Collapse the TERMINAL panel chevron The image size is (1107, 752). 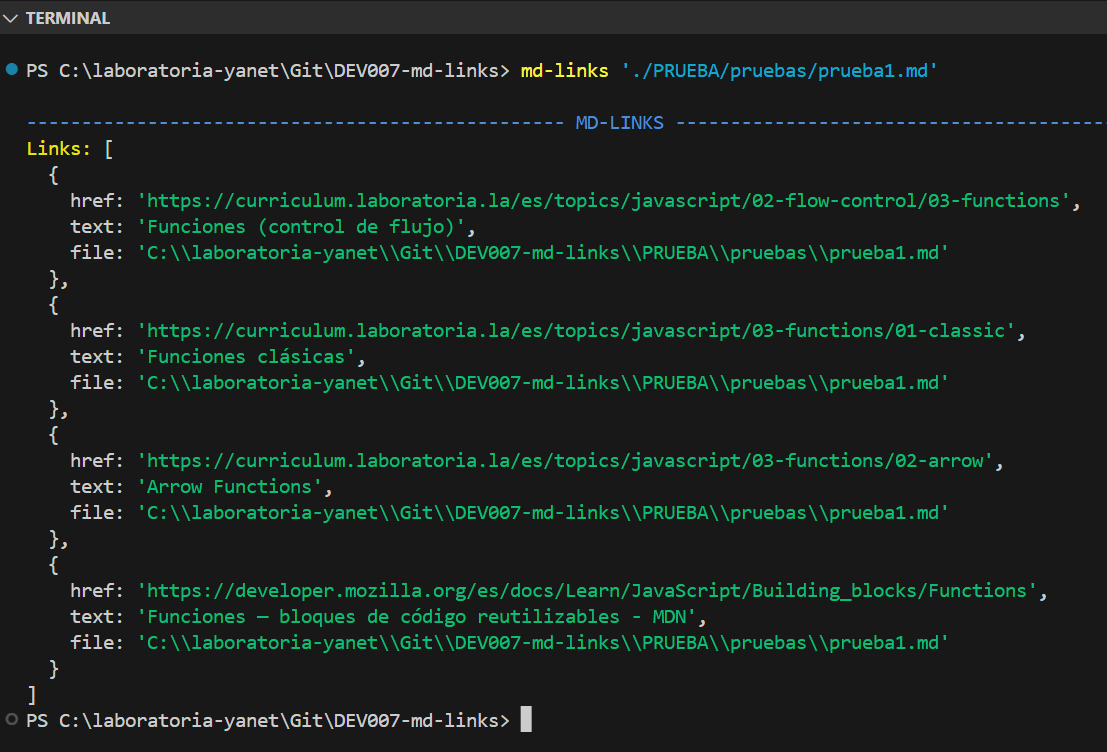(x=10, y=17)
